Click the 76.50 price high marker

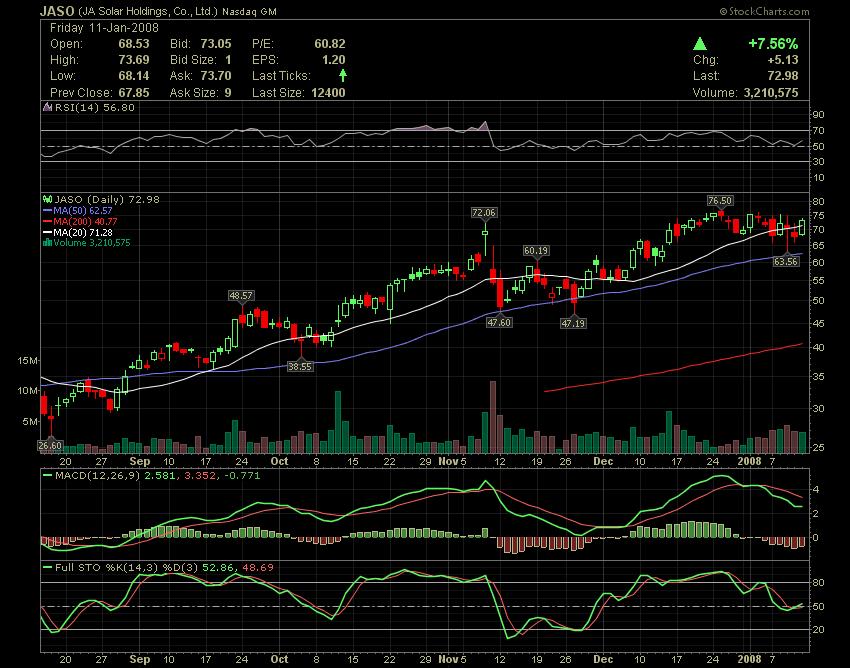point(720,201)
